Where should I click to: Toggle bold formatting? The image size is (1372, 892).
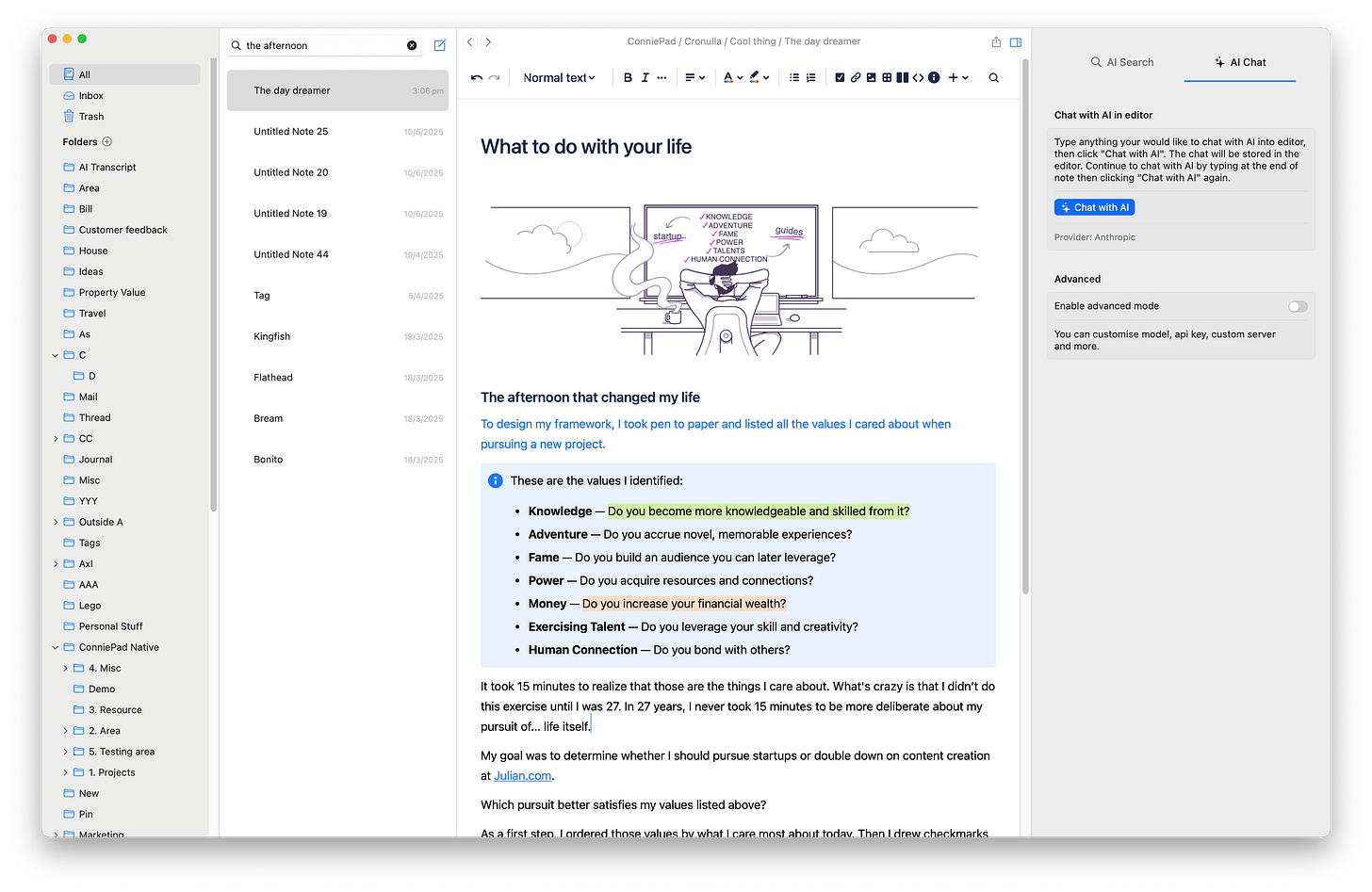coord(628,77)
